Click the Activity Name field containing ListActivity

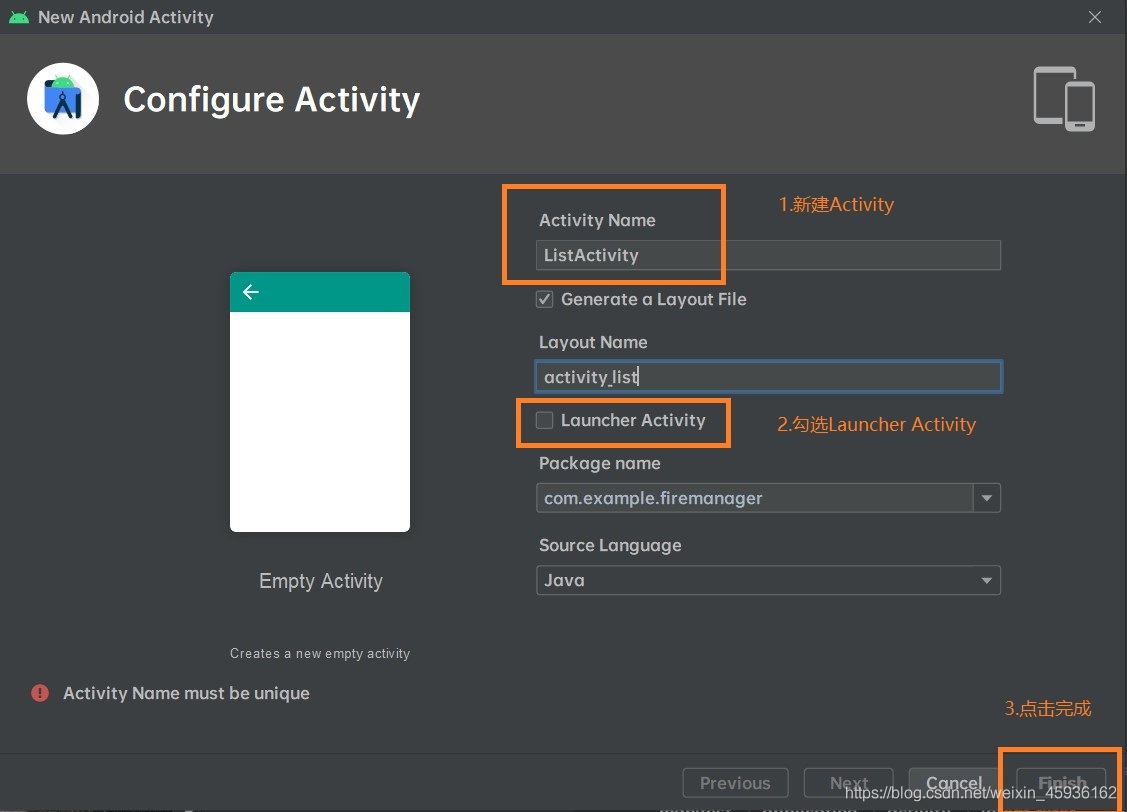click(x=768, y=255)
